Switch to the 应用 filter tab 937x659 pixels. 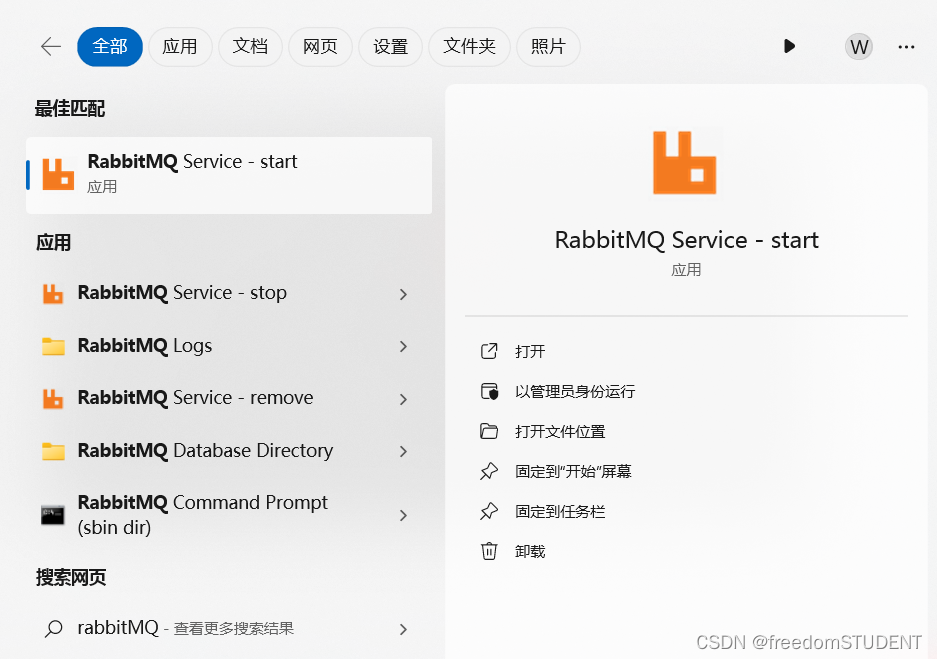[x=180, y=47]
